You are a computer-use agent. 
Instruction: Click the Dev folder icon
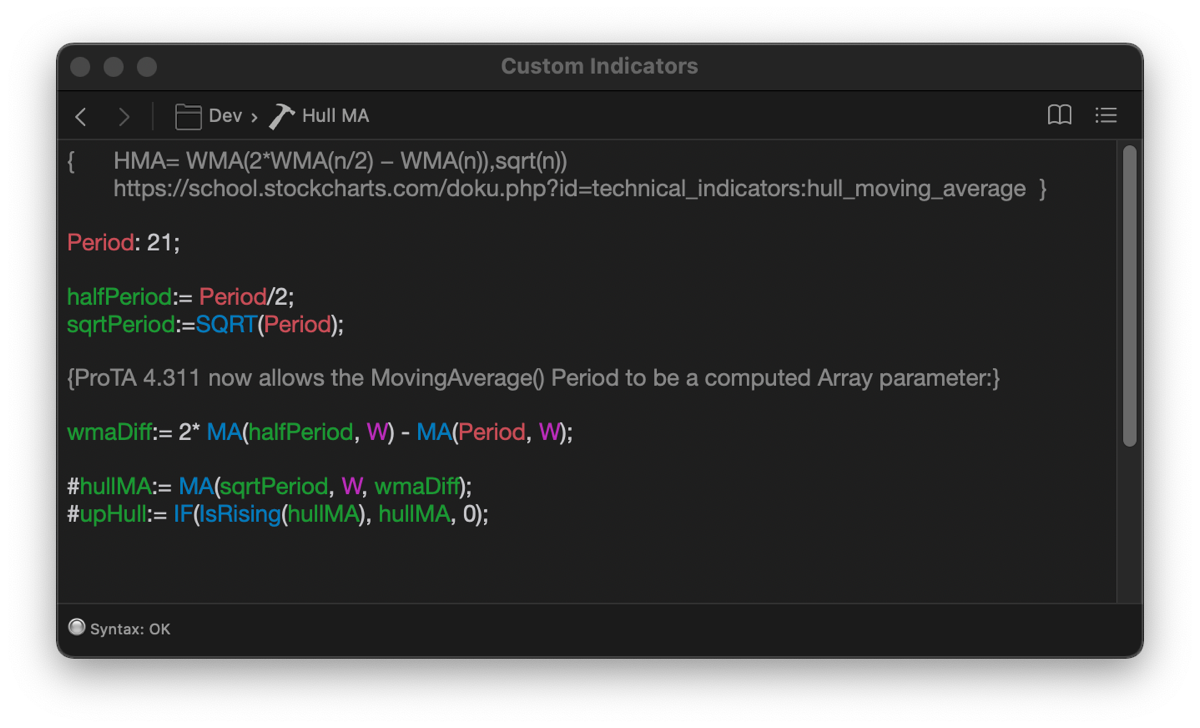[x=188, y=117]
